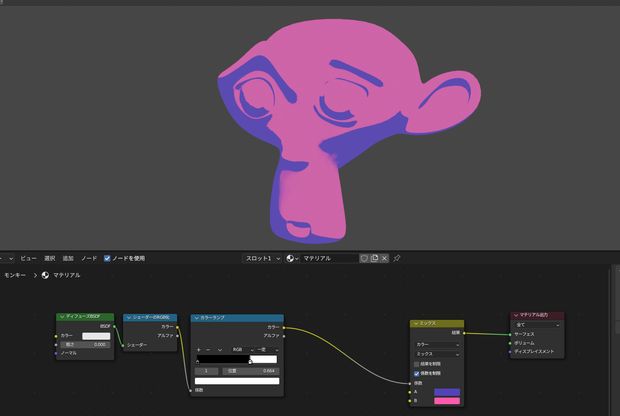This screenshot has width=620, height=416.
Task: Click the ディスプレイスメント input socket
Action: tap(510, 352)
